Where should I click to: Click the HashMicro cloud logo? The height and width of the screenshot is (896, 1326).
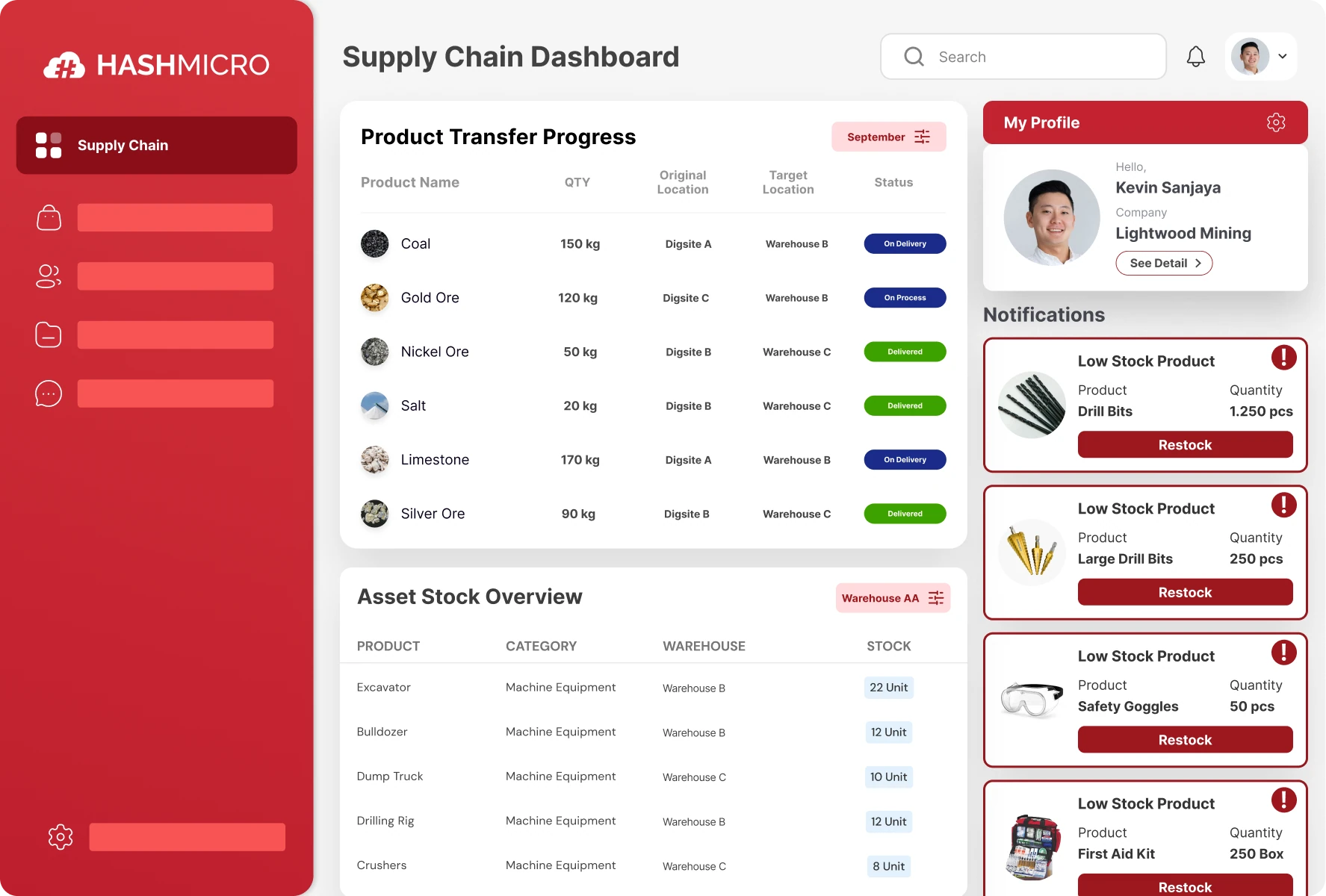click(x=64, y=66)
